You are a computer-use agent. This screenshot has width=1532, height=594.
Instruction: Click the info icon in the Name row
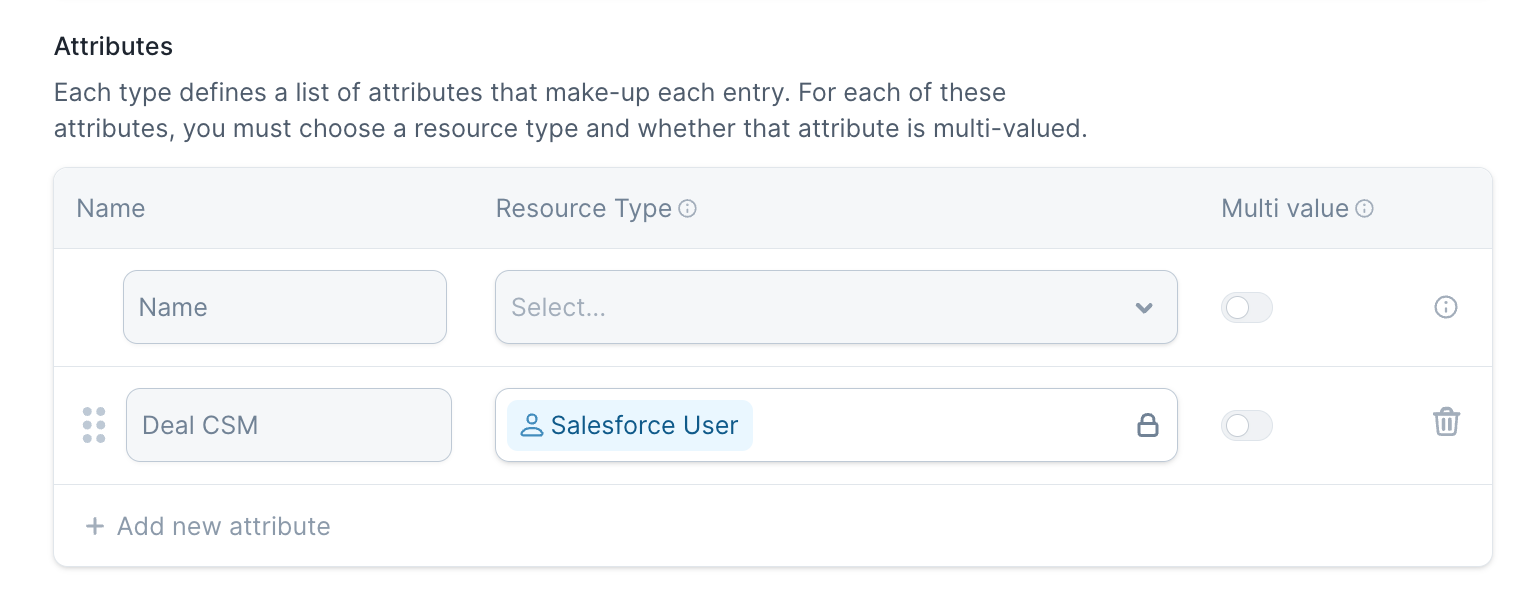pyautogui.click(x=1445, y=307)
